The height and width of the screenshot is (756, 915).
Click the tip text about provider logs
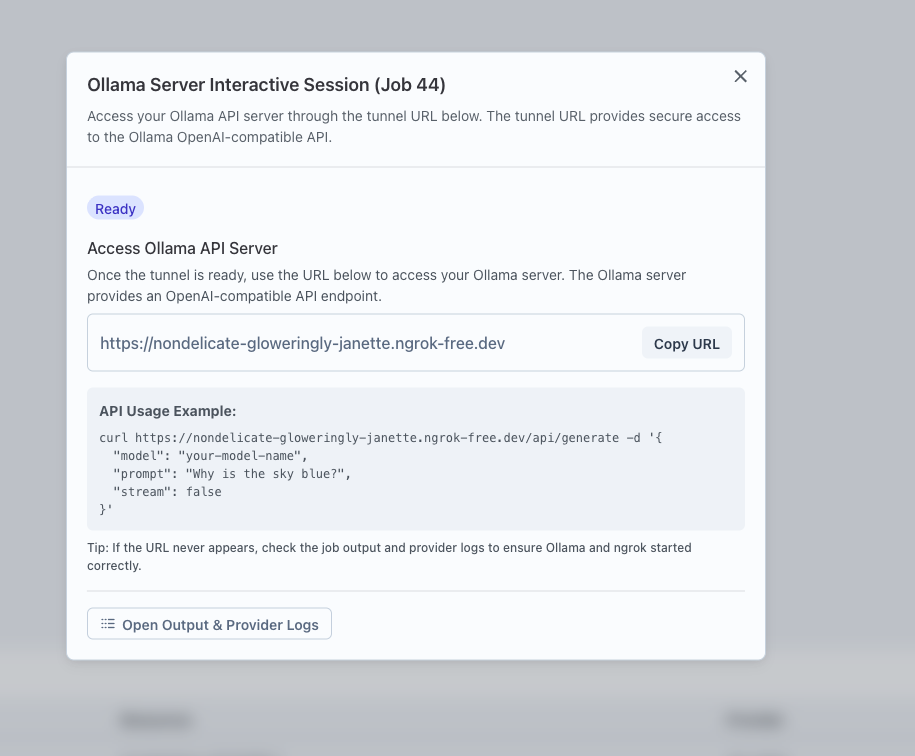[x=389, y=556]
